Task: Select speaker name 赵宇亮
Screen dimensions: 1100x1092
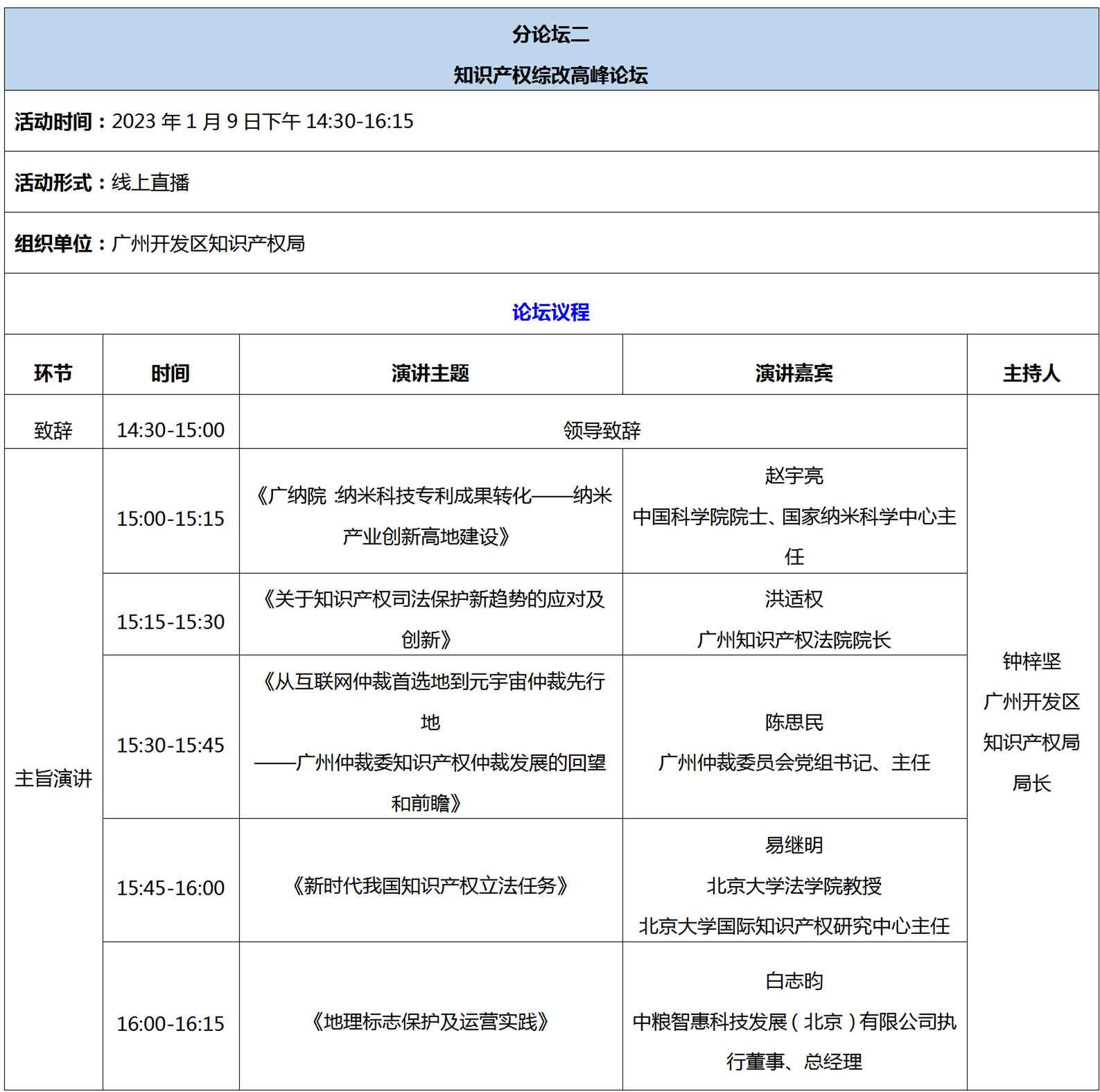Action: [794, 476]
